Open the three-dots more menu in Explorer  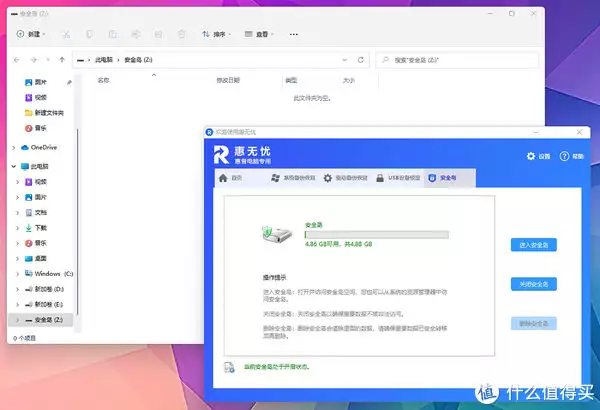coord(293,34)
